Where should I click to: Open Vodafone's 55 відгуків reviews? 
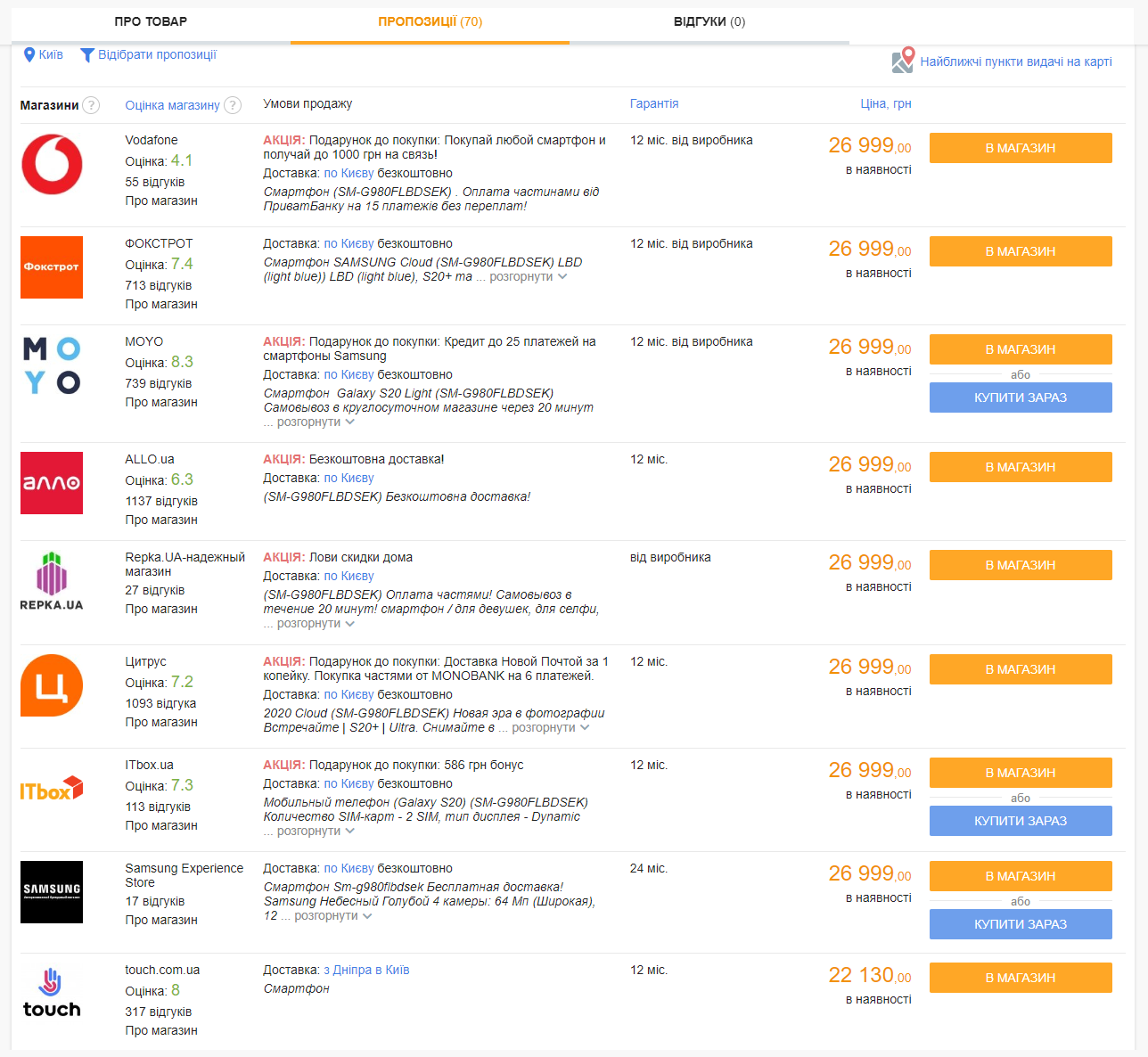155,182
